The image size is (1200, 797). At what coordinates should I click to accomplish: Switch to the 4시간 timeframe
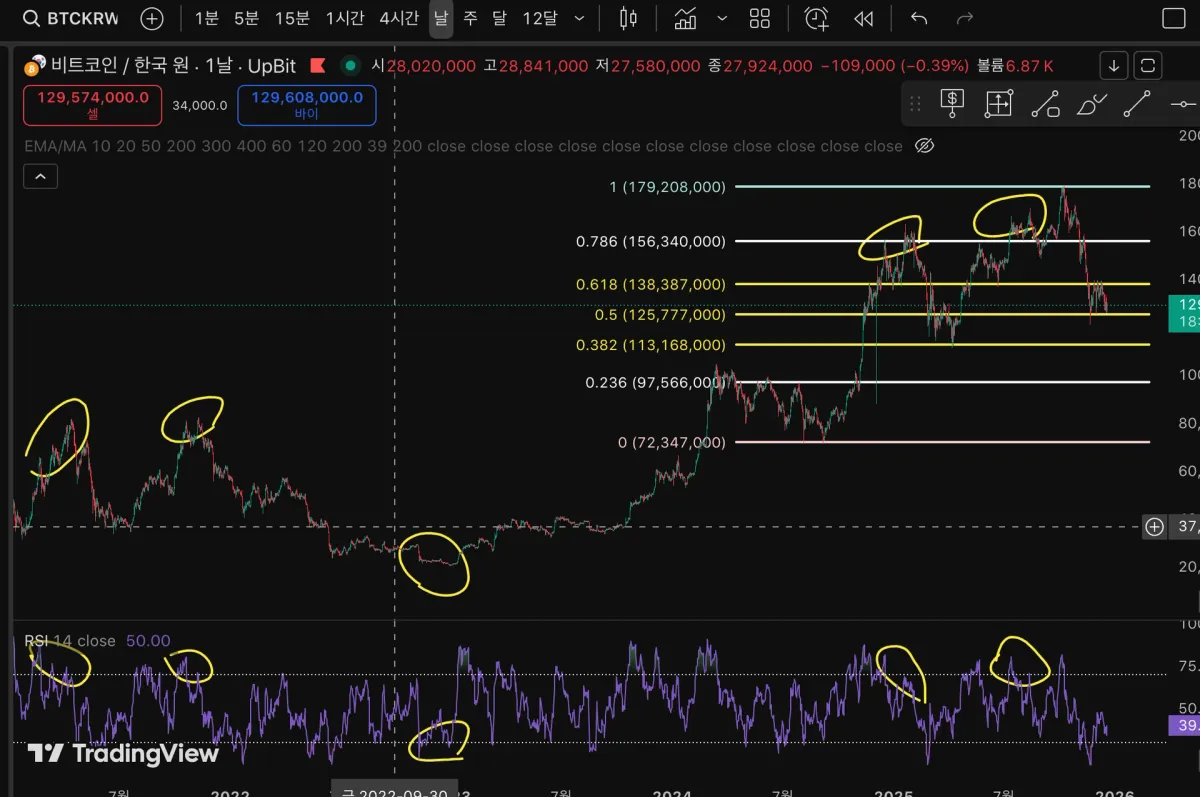[x=399, y=18]
